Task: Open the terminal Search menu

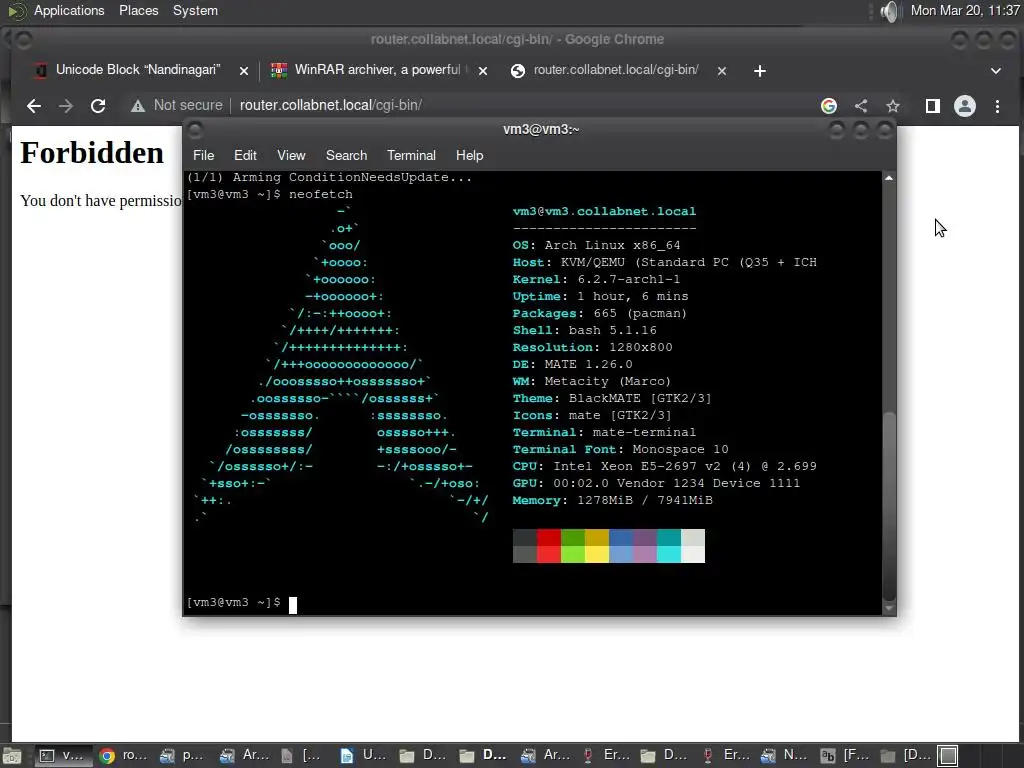Action: point(346,155)
